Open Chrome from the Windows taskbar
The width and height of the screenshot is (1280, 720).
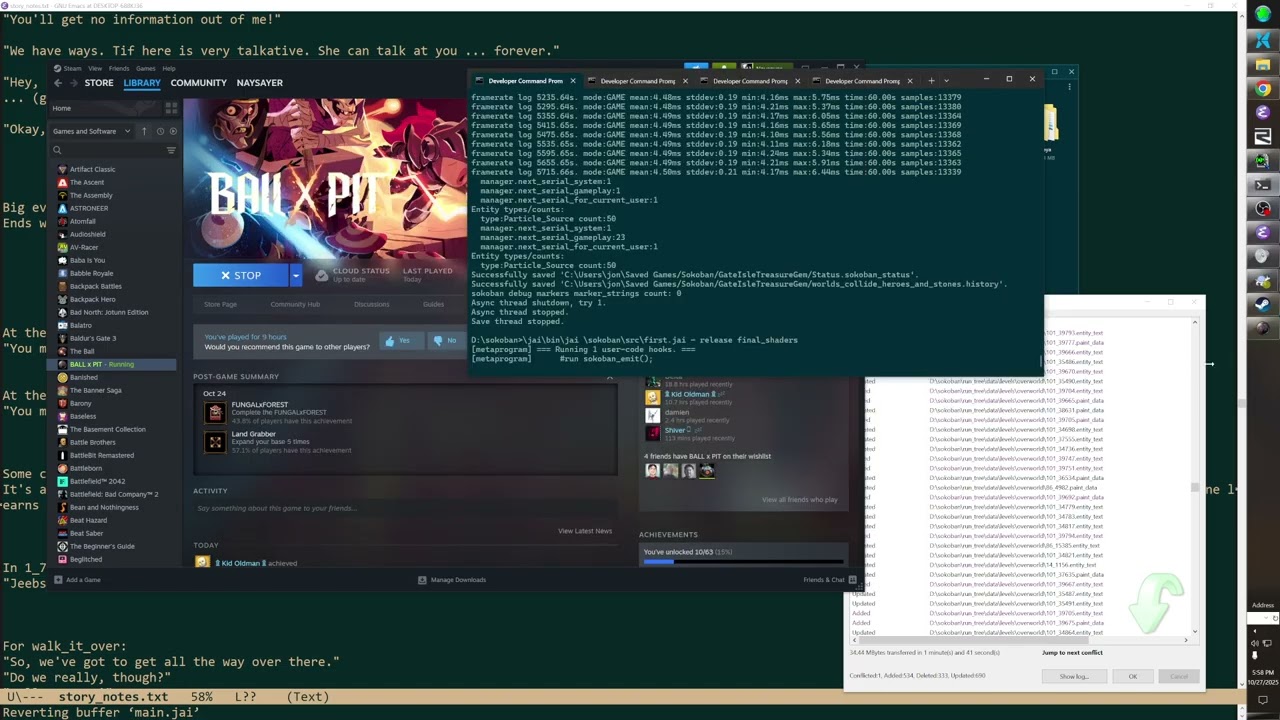click(x=1263, y=89)
